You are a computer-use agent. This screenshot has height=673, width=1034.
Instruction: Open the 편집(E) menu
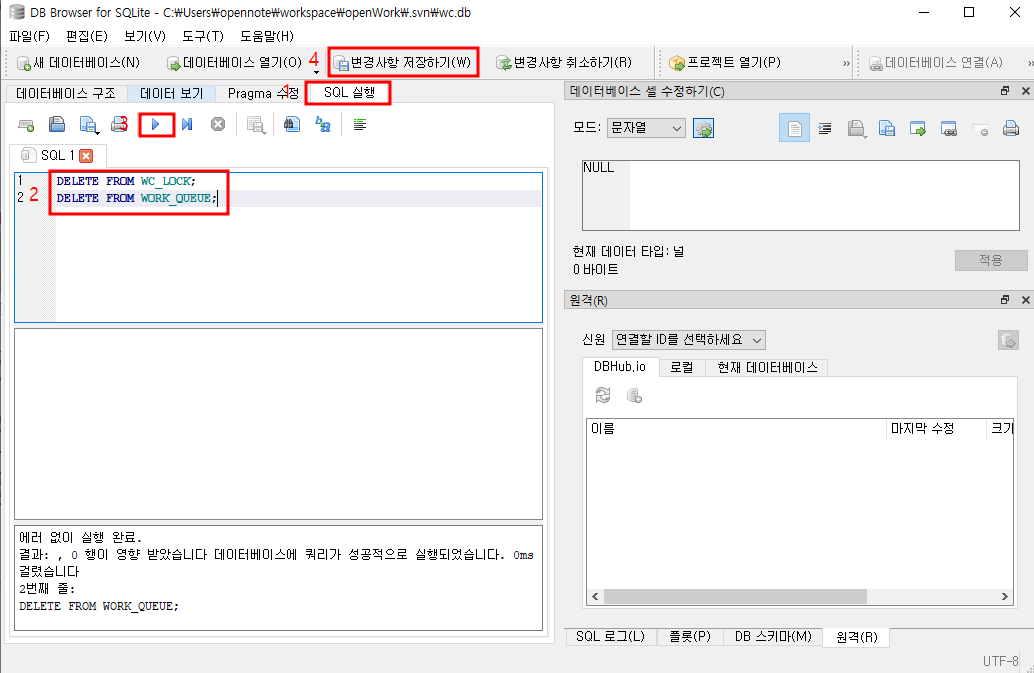tap(86, 36)
